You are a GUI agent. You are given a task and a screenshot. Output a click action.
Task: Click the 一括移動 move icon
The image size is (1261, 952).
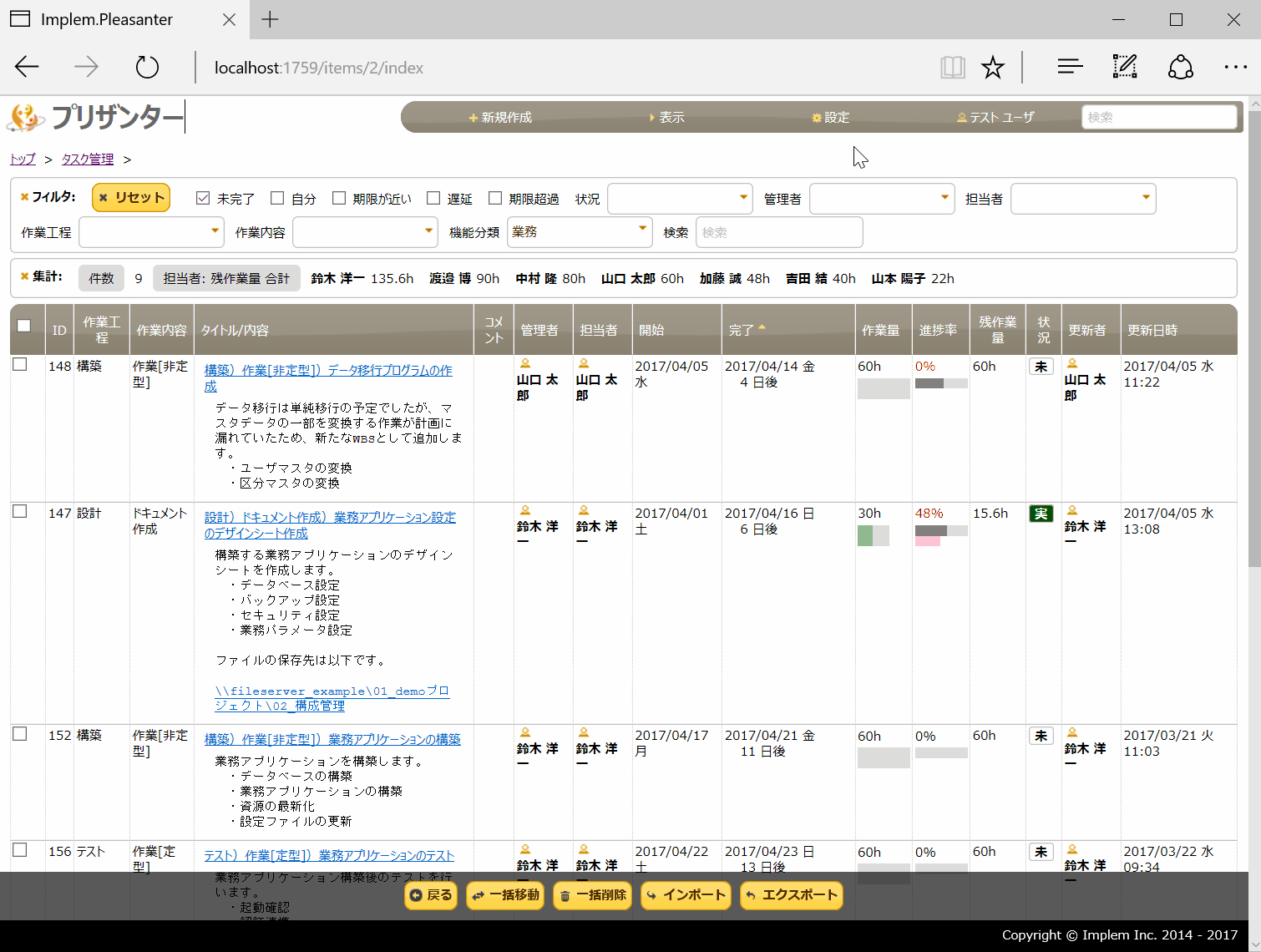point(479,895)
